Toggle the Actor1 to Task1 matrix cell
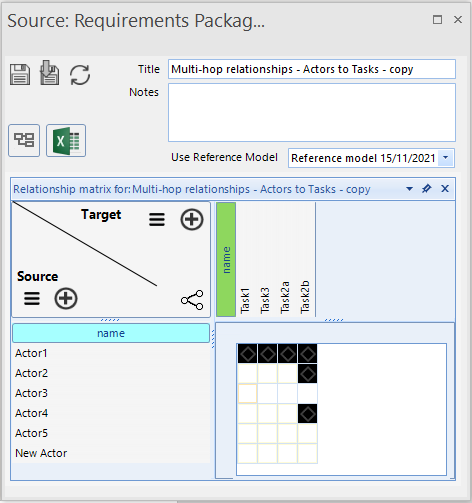Image resolution: width=472 pixels, height=503 pixels. tap(247, 354)
